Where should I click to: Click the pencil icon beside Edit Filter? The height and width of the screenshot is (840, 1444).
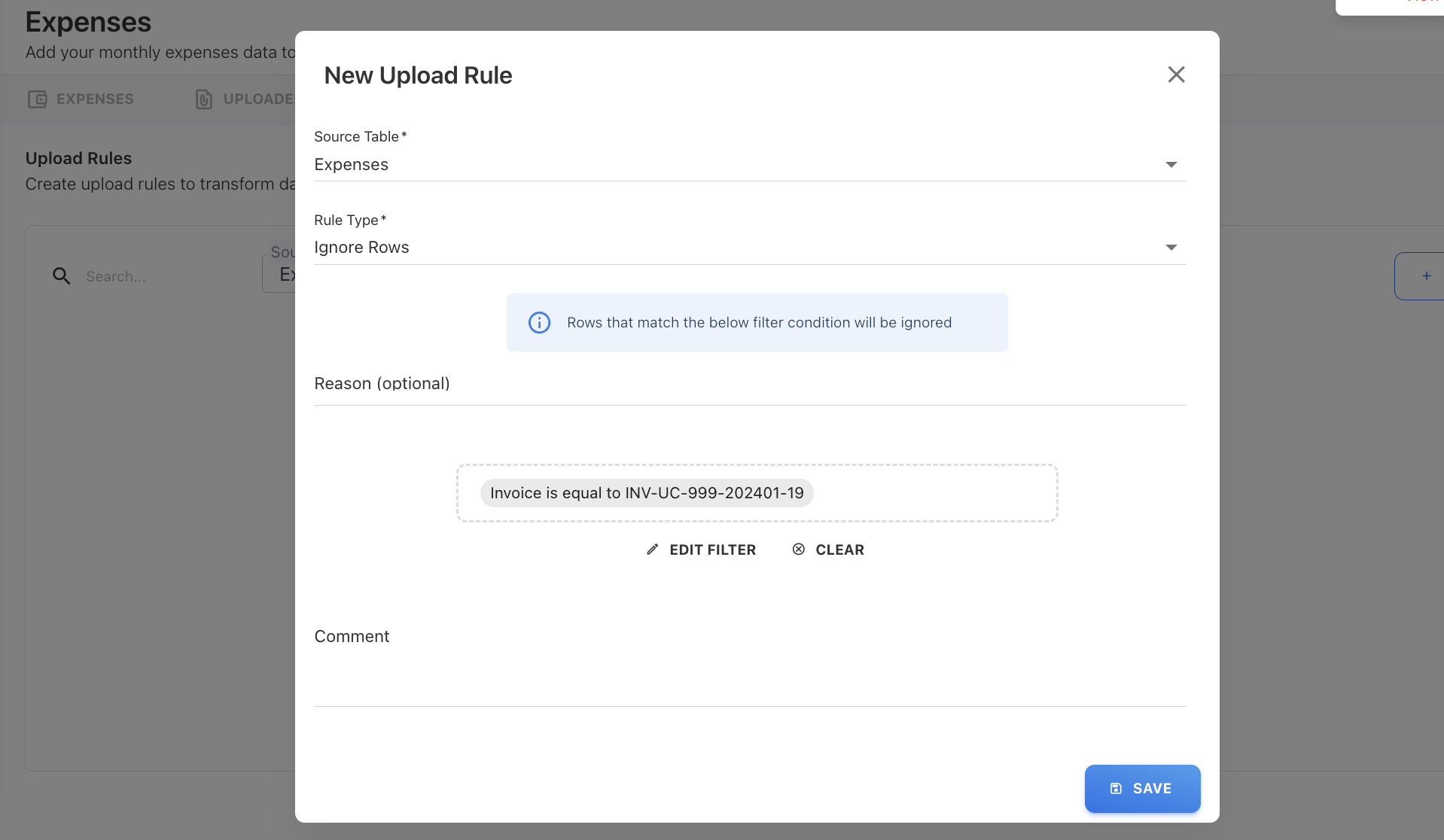(x=653, y=549)
